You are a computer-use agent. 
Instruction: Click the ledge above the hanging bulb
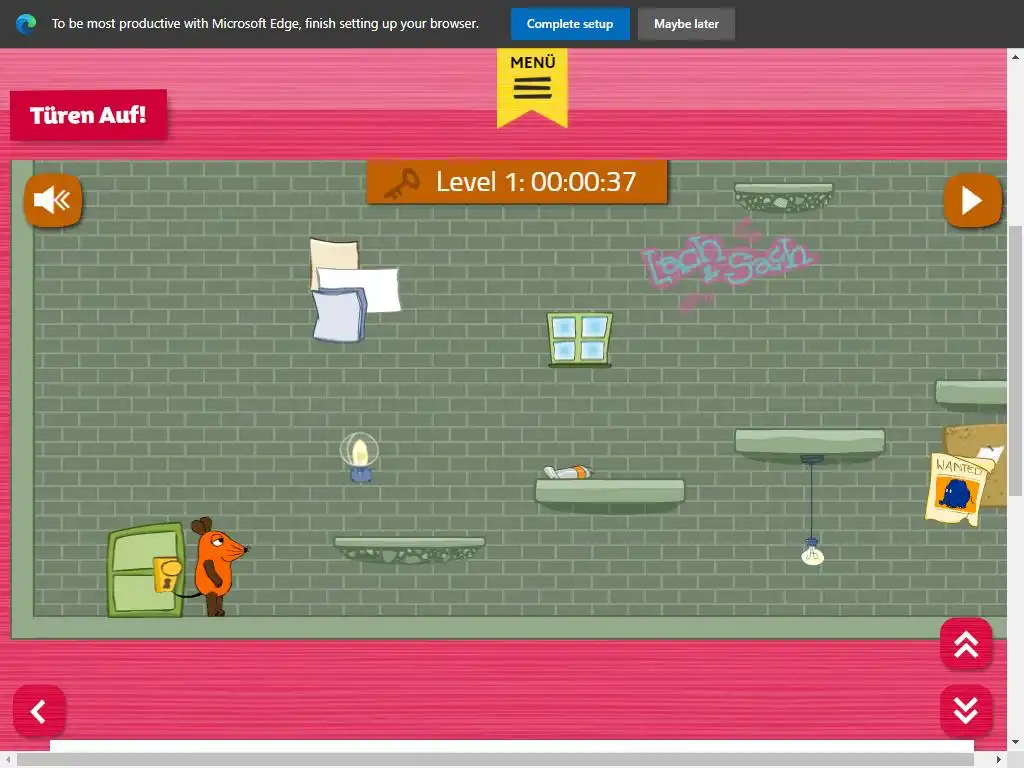[x=810, y=445]
